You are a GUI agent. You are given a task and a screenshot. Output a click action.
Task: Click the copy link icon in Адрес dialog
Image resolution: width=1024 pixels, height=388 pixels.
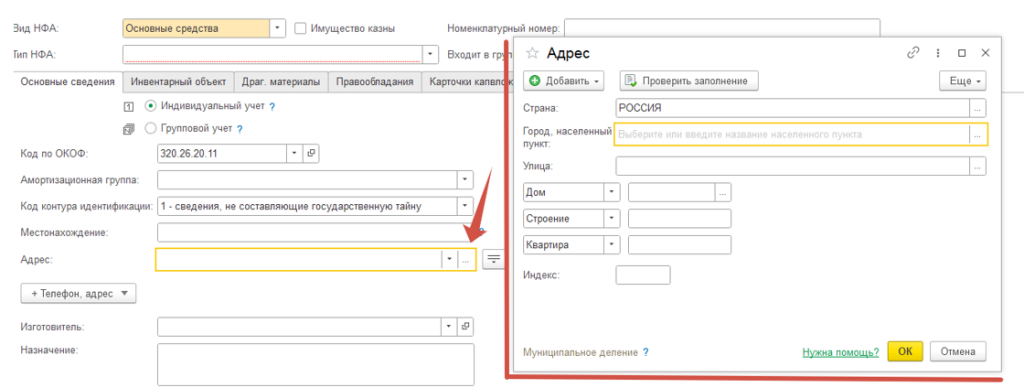coord(913,54)
